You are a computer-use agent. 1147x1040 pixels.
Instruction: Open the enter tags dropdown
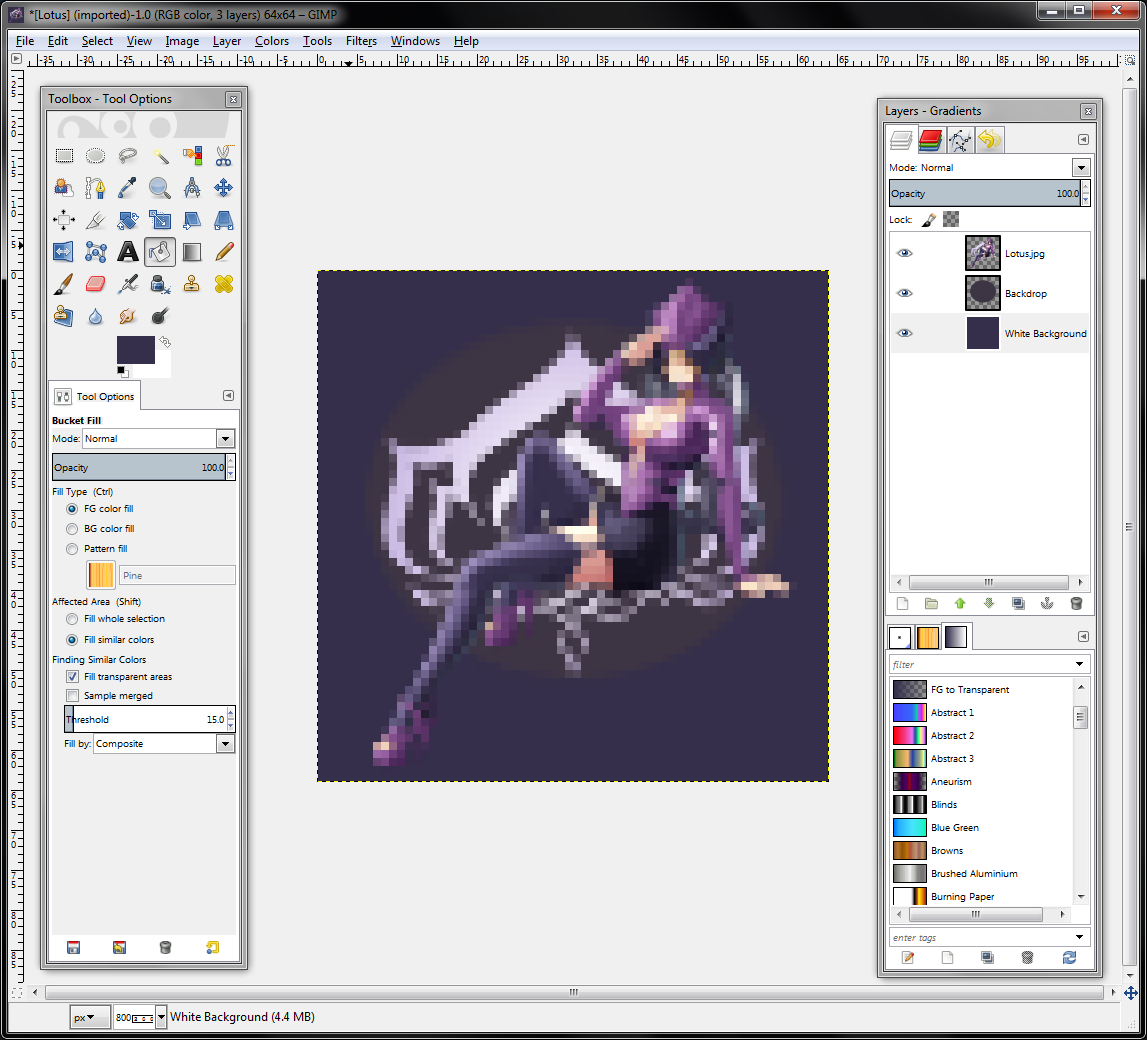(1080, 937)
